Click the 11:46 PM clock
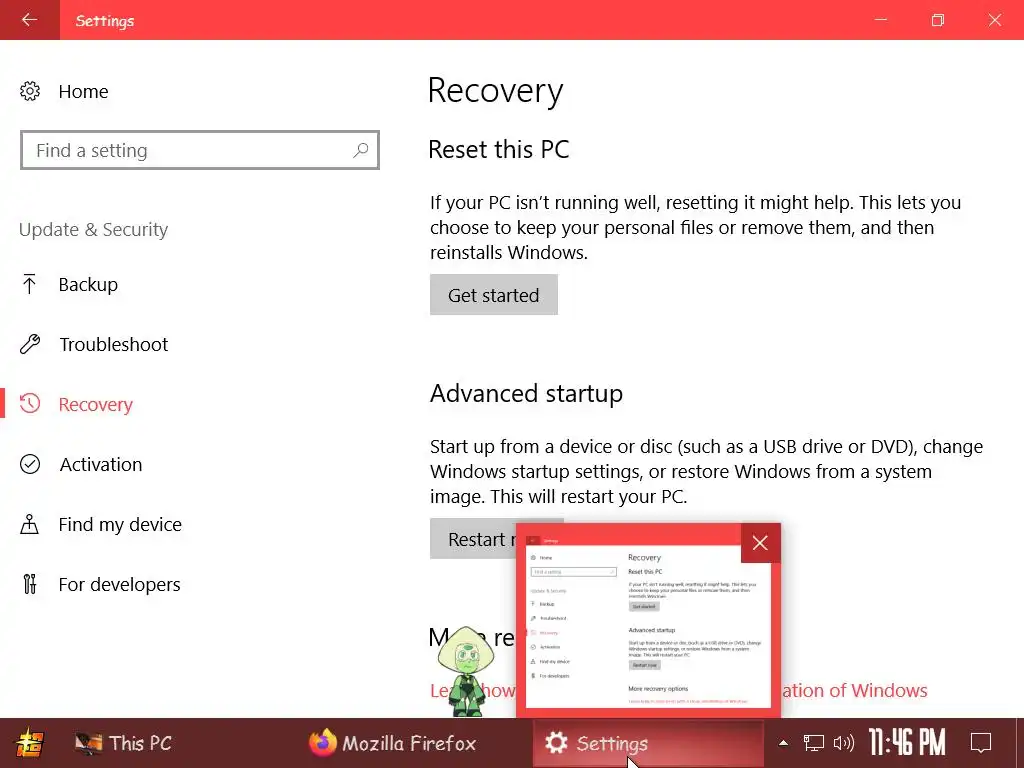1024x768 pixels. (x=907, y=743)
